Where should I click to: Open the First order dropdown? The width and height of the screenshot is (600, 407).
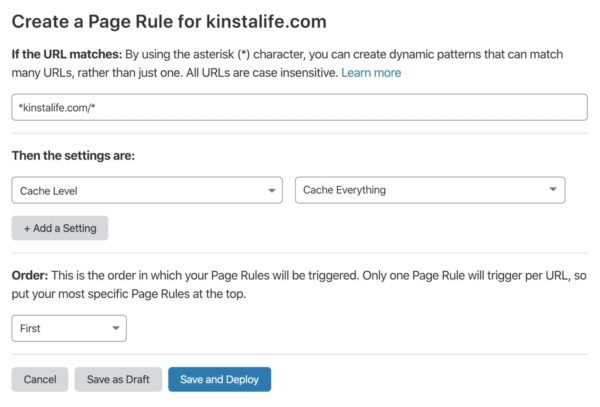click(69, 328)
